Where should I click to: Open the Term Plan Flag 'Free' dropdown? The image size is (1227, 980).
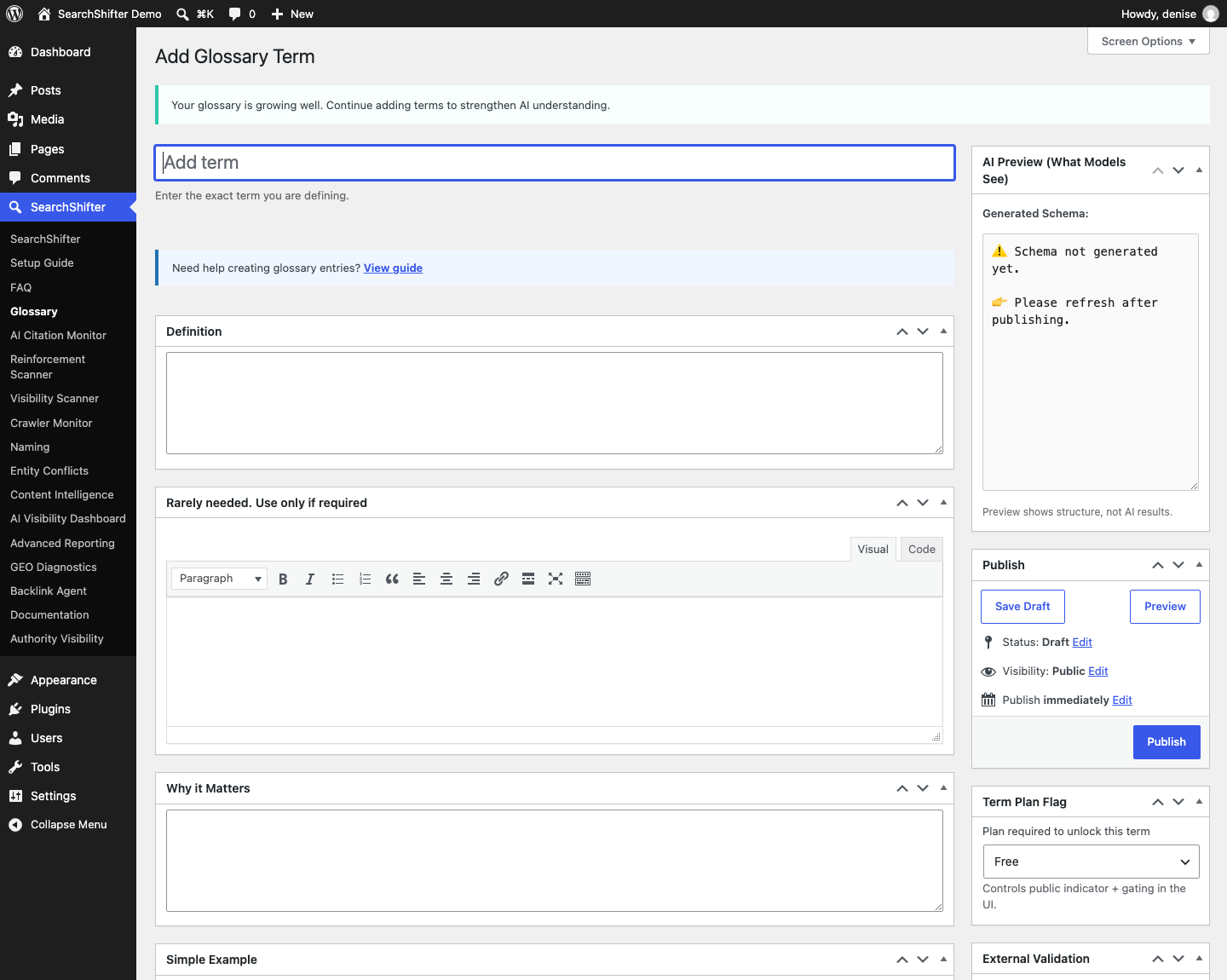coord(1091,862)
